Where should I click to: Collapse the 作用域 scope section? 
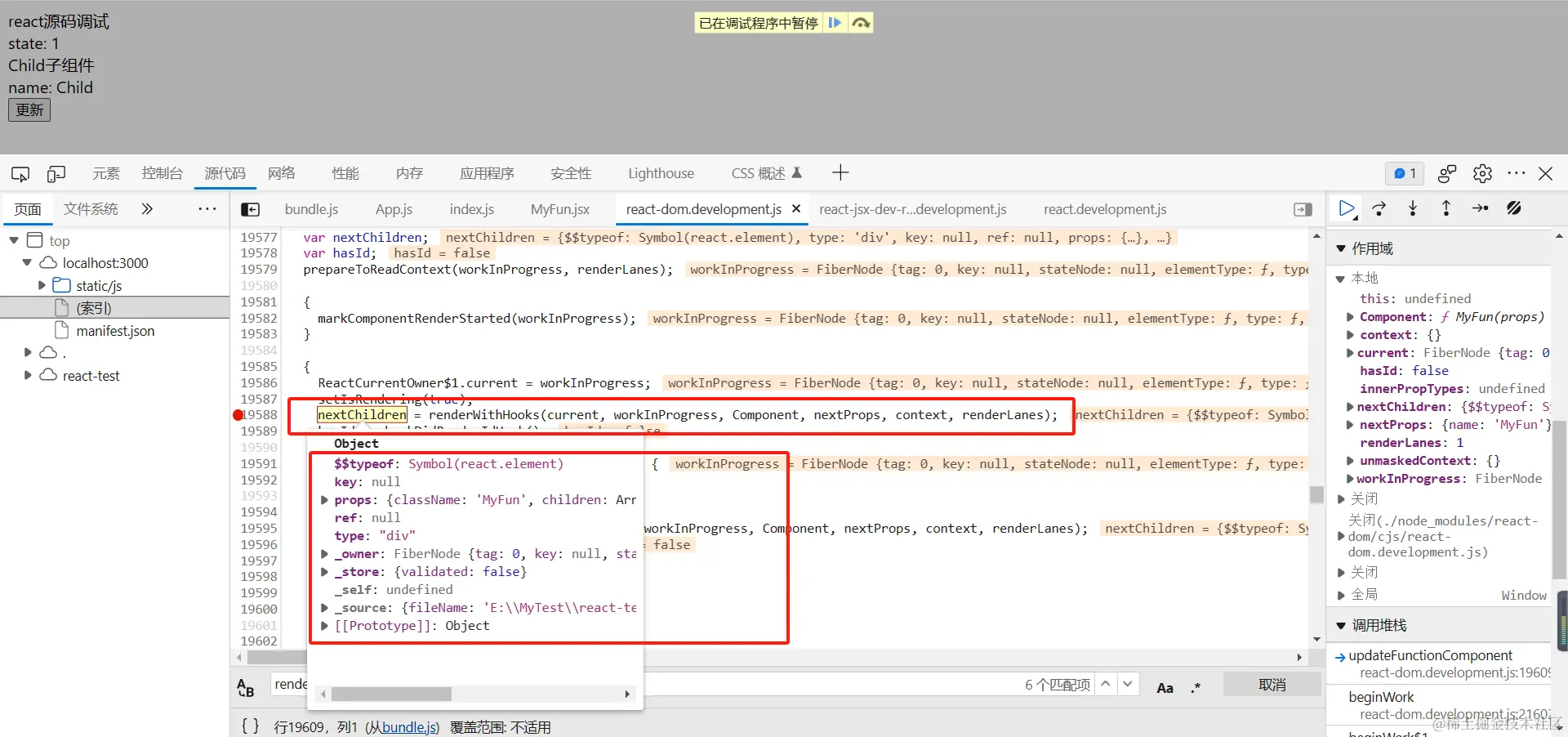[1340, 248]
